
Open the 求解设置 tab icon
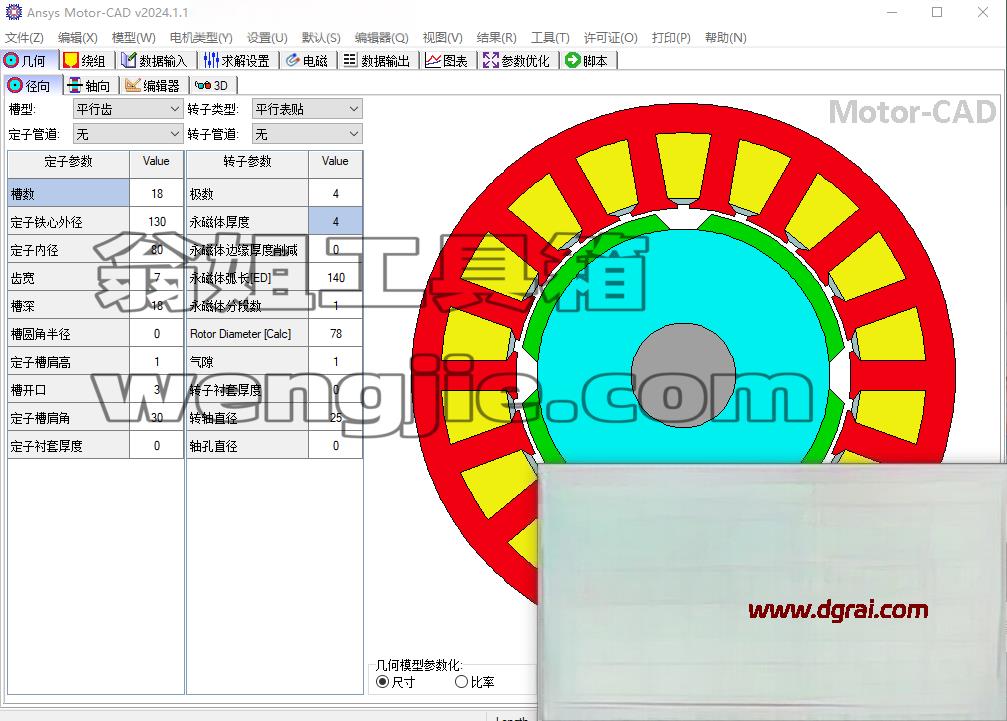[211, 60]
